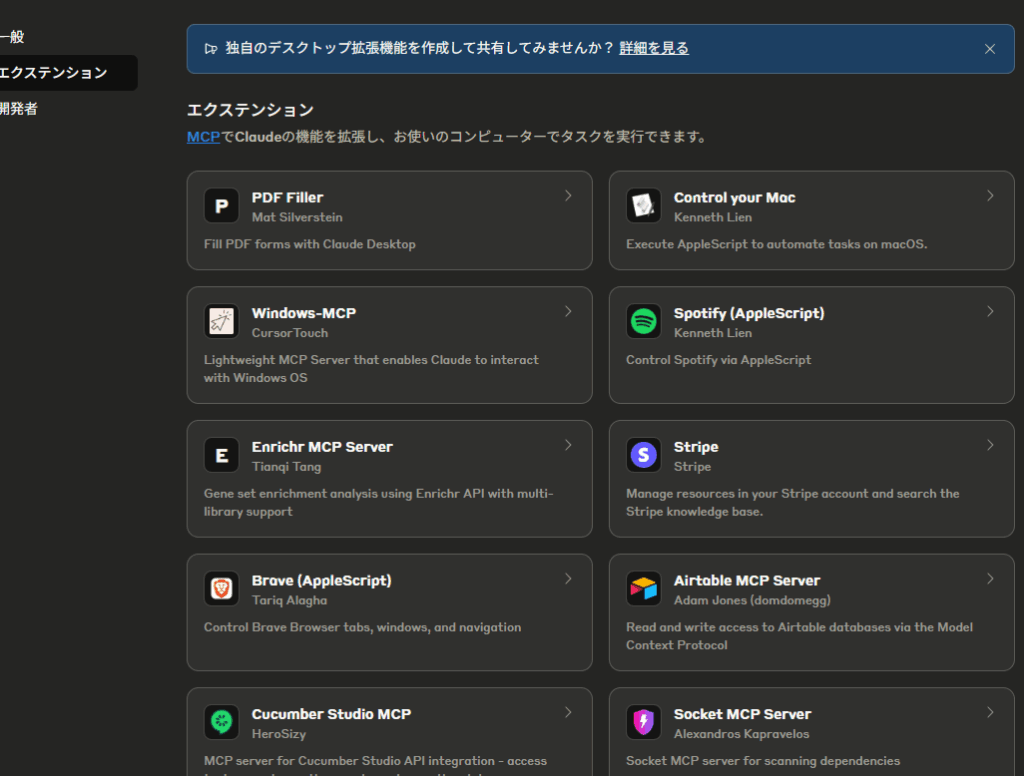Click the Socket MCP Server shield icon
The image size is (1024, 776).
pos(643,722)
